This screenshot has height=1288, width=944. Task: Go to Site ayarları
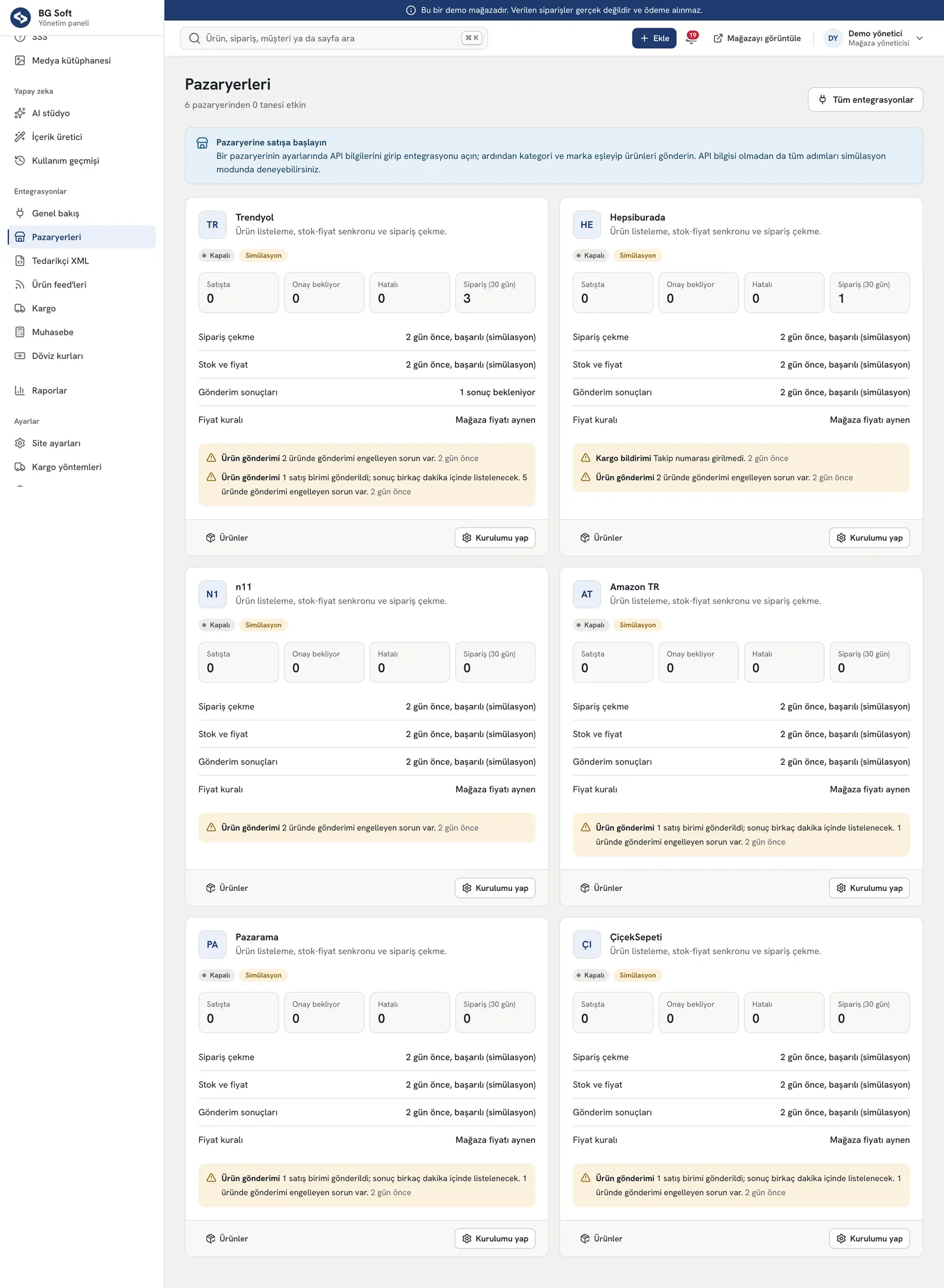81,443
